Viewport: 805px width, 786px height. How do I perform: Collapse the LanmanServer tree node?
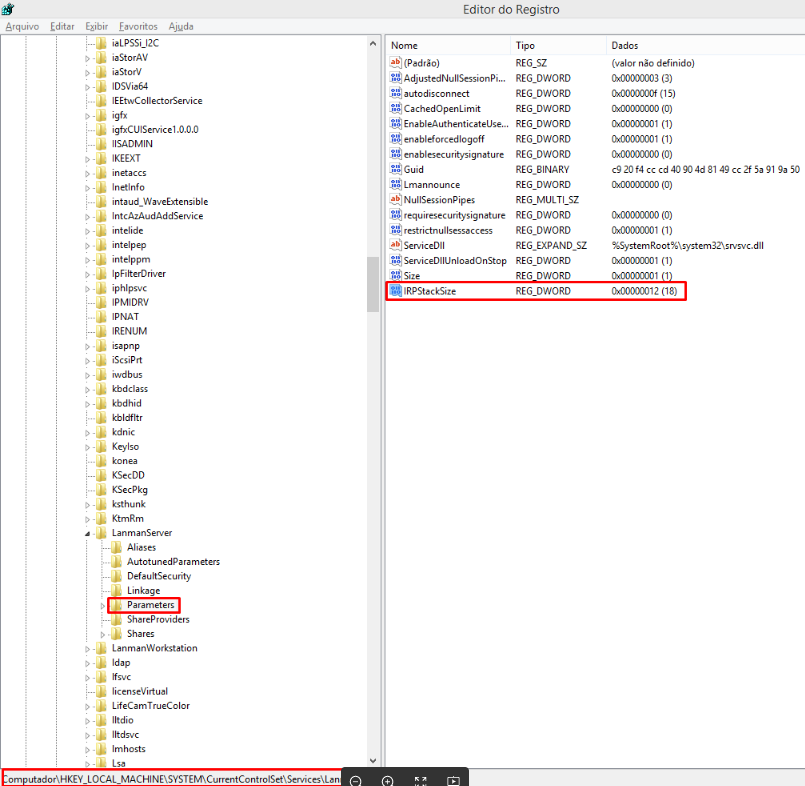coord(87,533)
